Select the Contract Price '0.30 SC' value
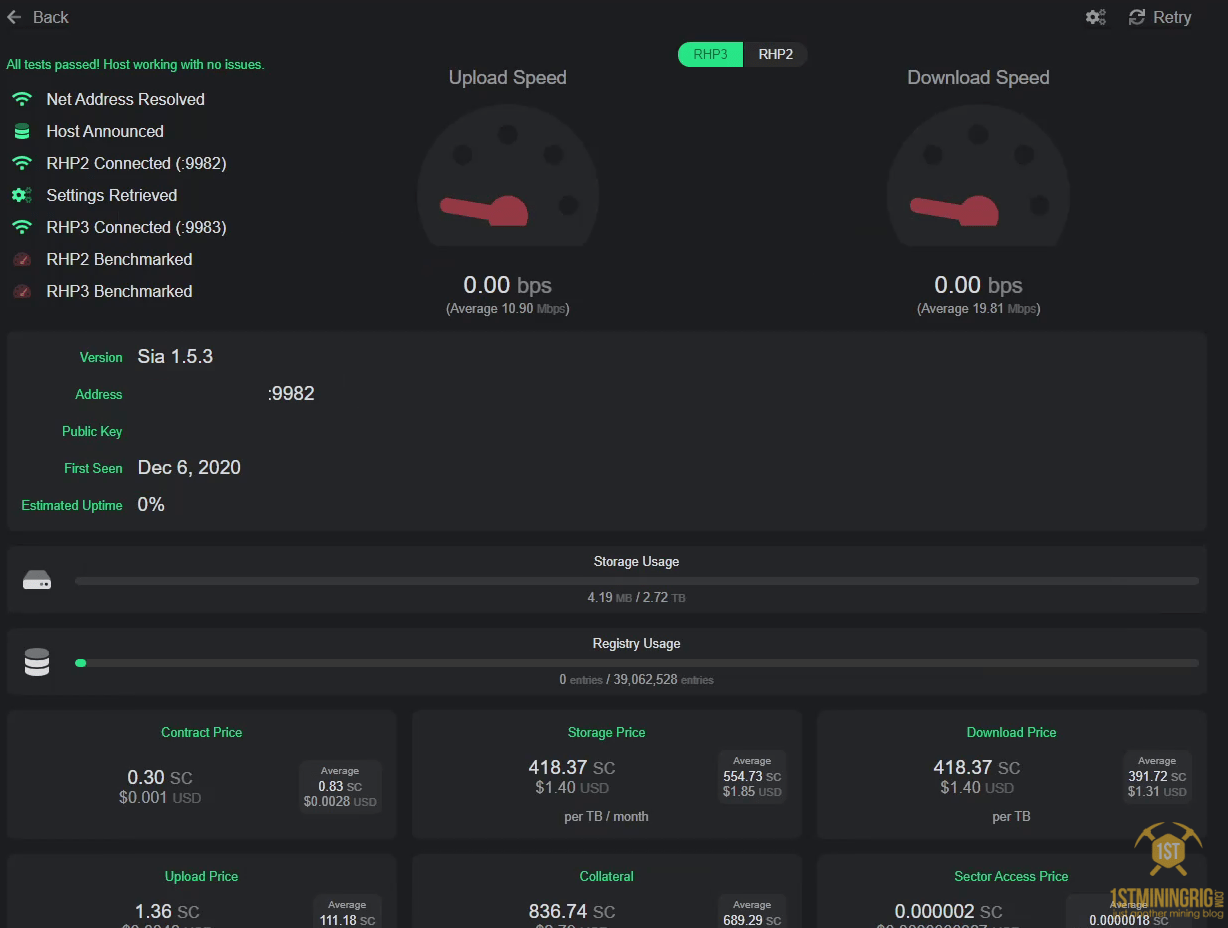 pyautogui.click(x=160, y=778)
